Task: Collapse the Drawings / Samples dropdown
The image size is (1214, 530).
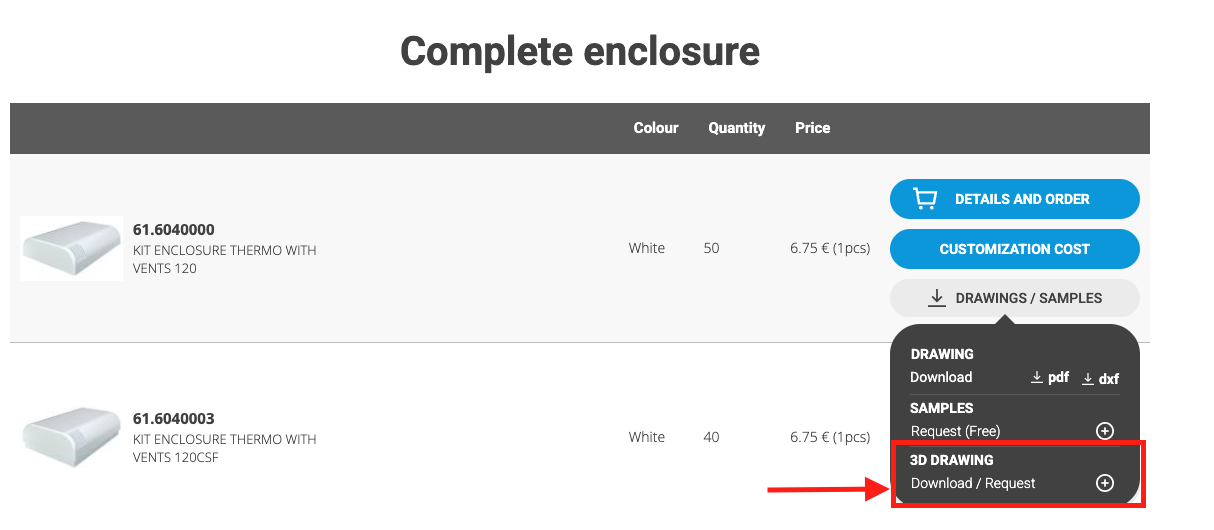Action: (1015, 298)
